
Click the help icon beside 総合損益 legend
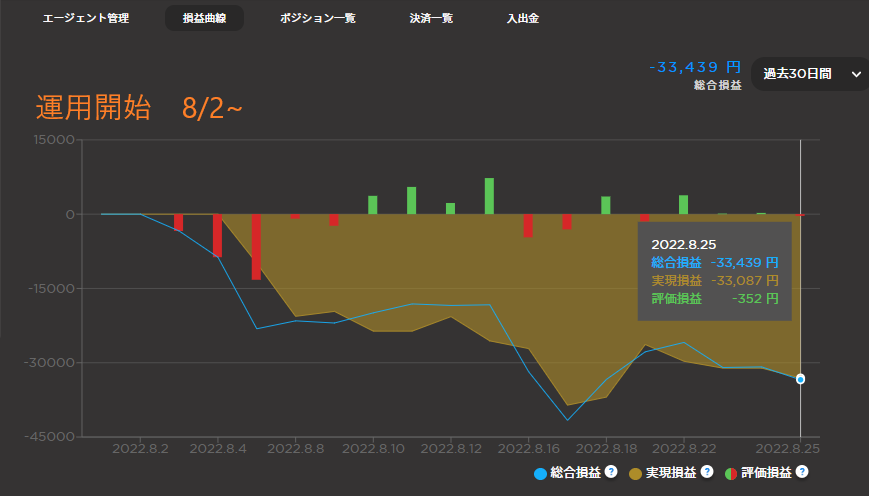(611, 472)
